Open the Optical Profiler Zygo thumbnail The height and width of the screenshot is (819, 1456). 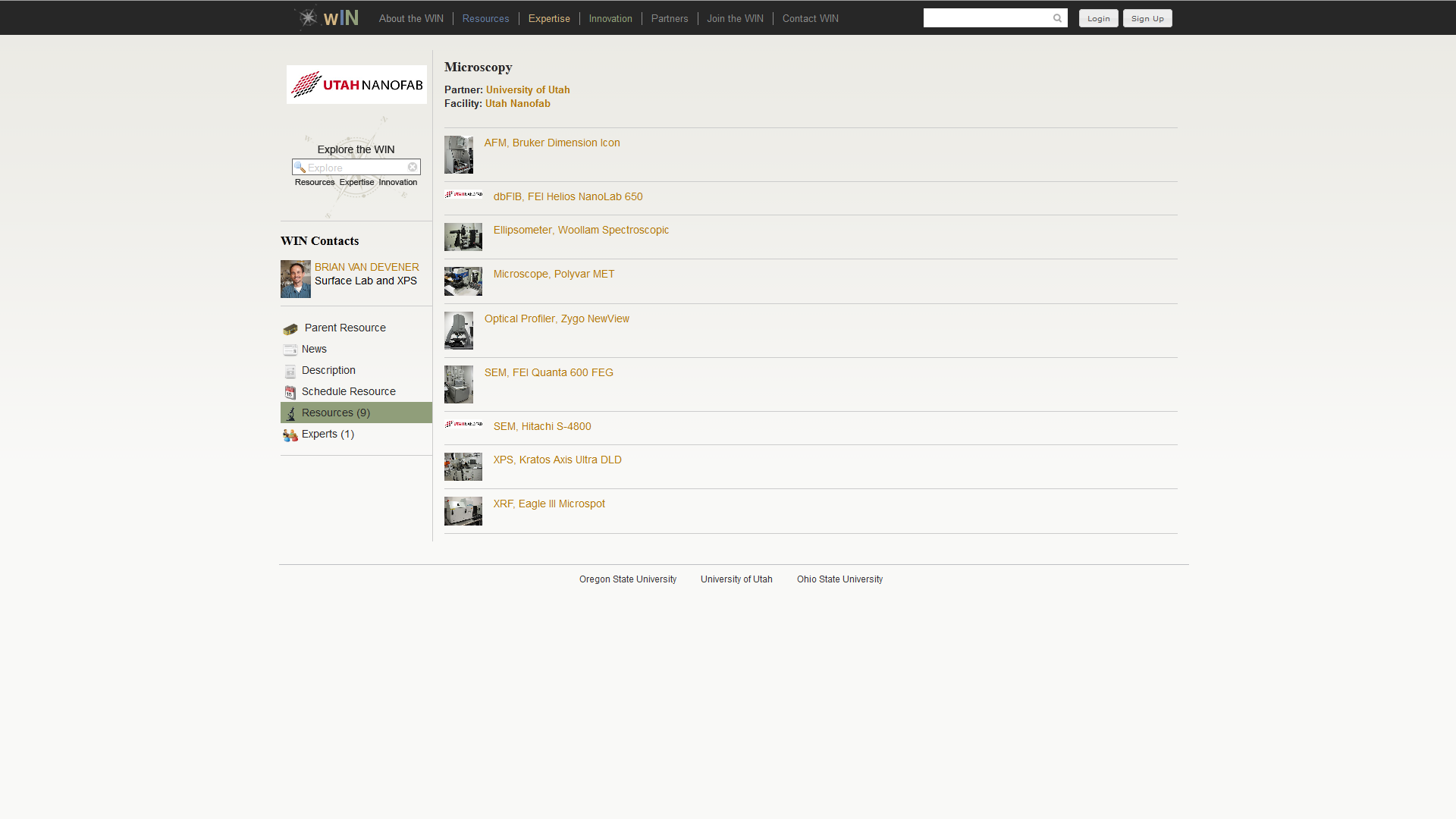coord(459,331)
